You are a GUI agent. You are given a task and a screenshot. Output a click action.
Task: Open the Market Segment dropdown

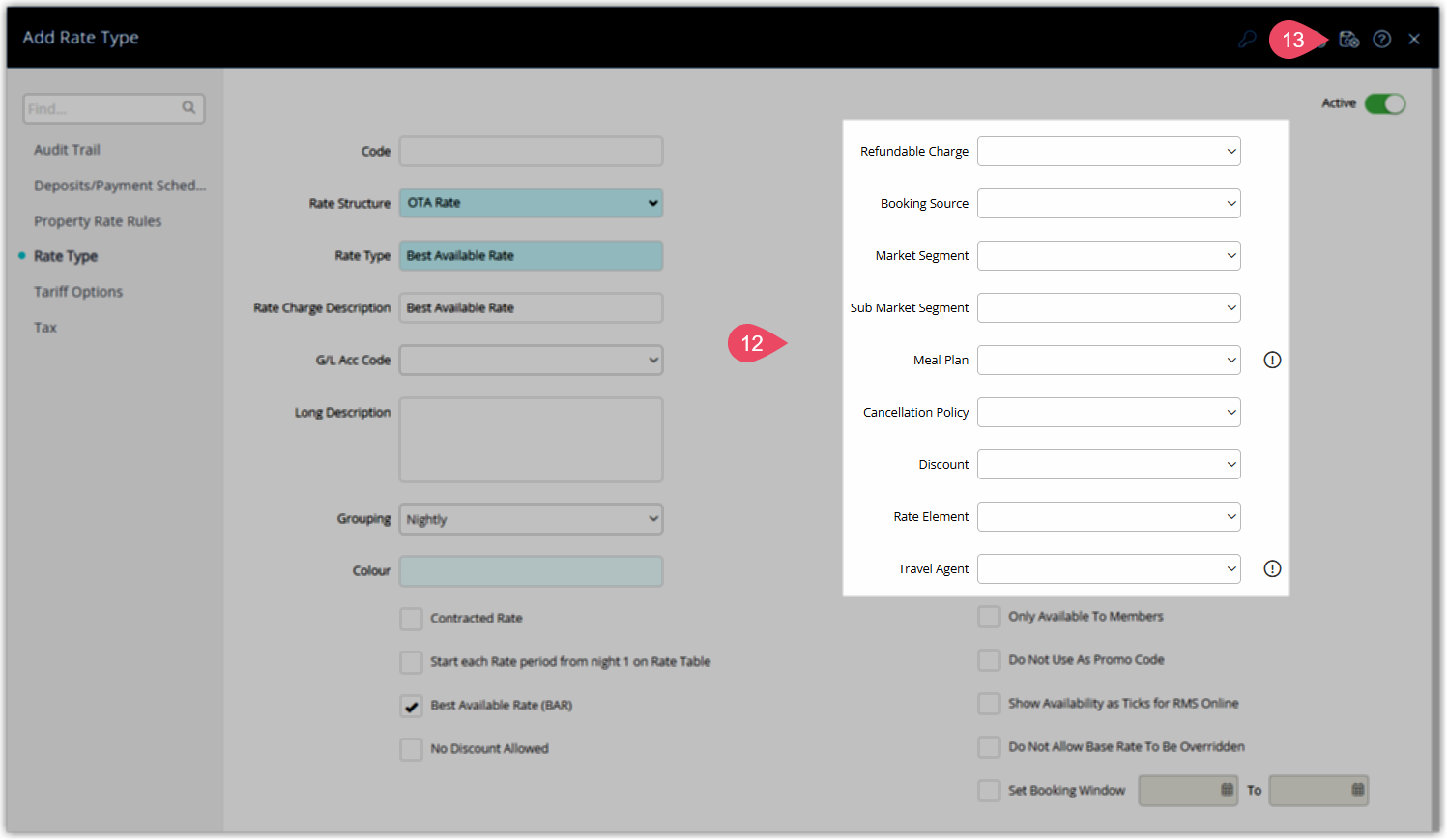(x=1109, y=255)
